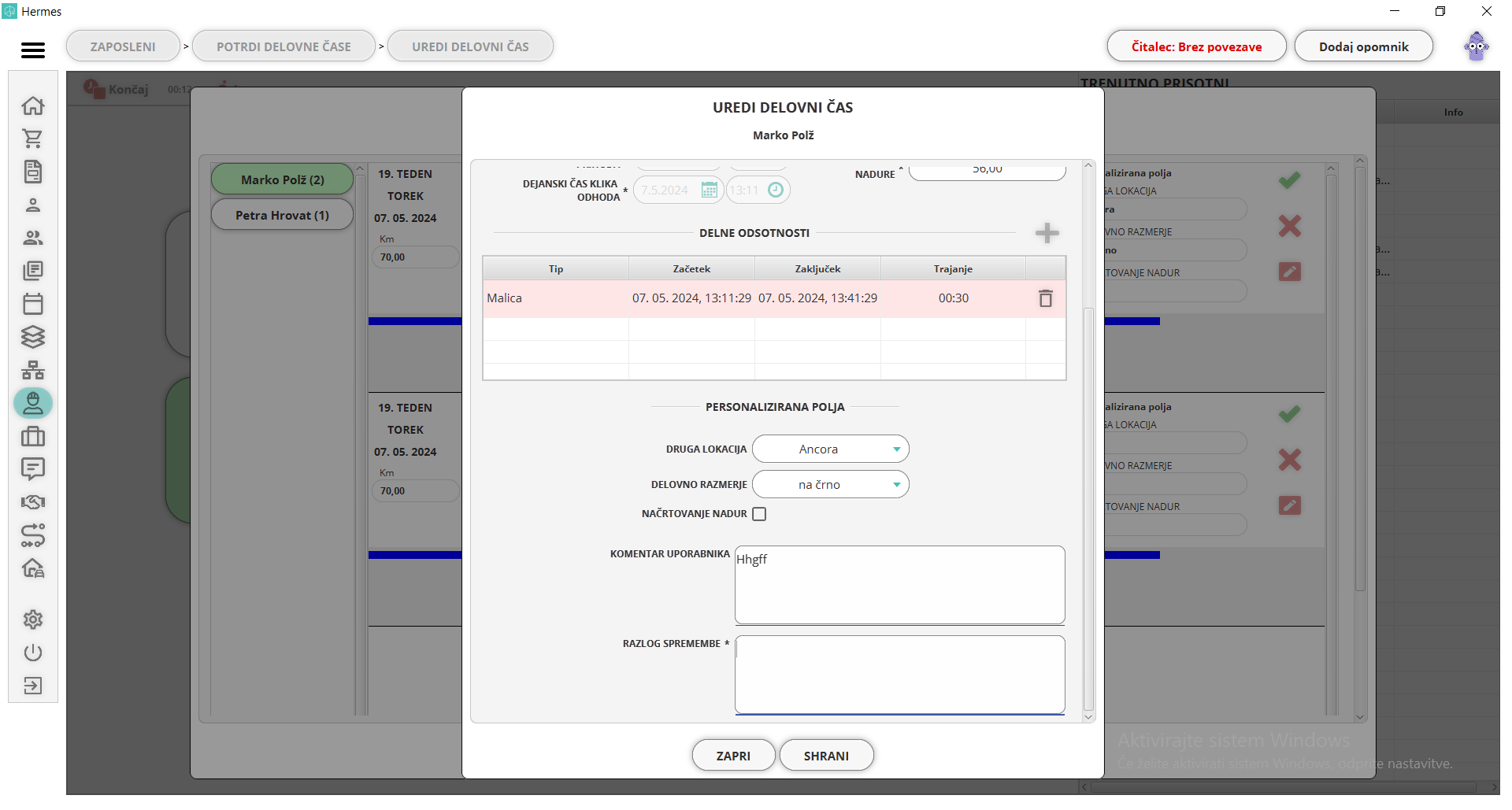The width and height of the screenshot is (1512, 810).
Task: Go to Potrdi delovne čase breadcrumb
Action: [283, 46]
